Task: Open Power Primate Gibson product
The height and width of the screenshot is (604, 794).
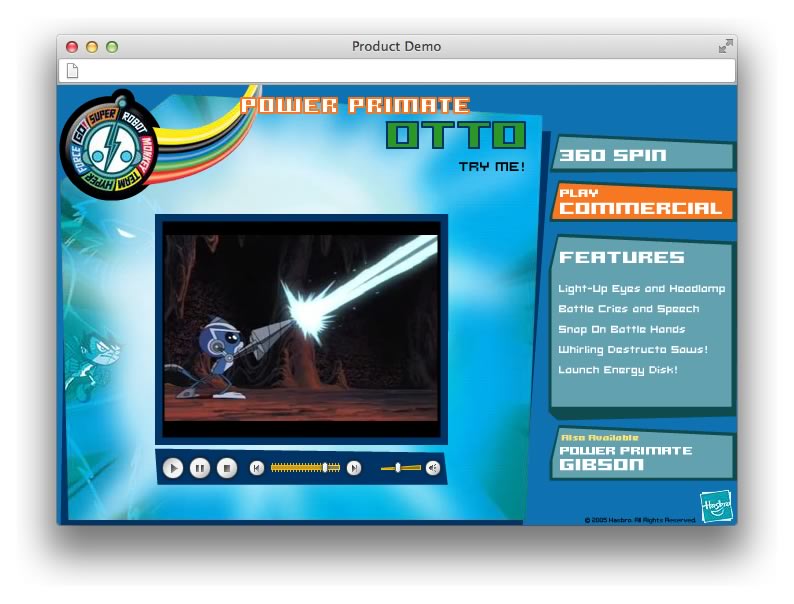Action: click(x=643, y=455)
